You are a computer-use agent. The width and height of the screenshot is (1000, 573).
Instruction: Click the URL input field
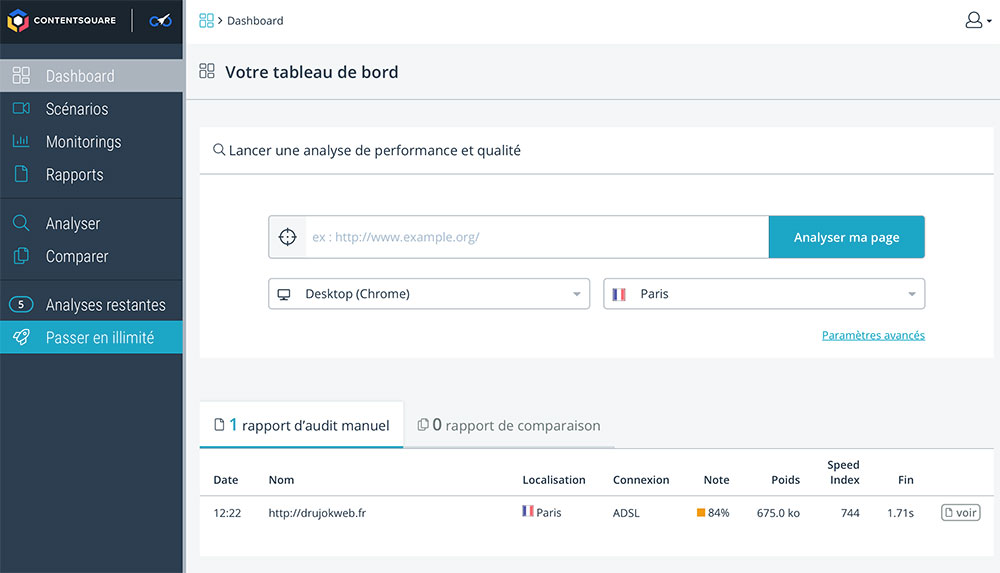click(x=537, y=237)
